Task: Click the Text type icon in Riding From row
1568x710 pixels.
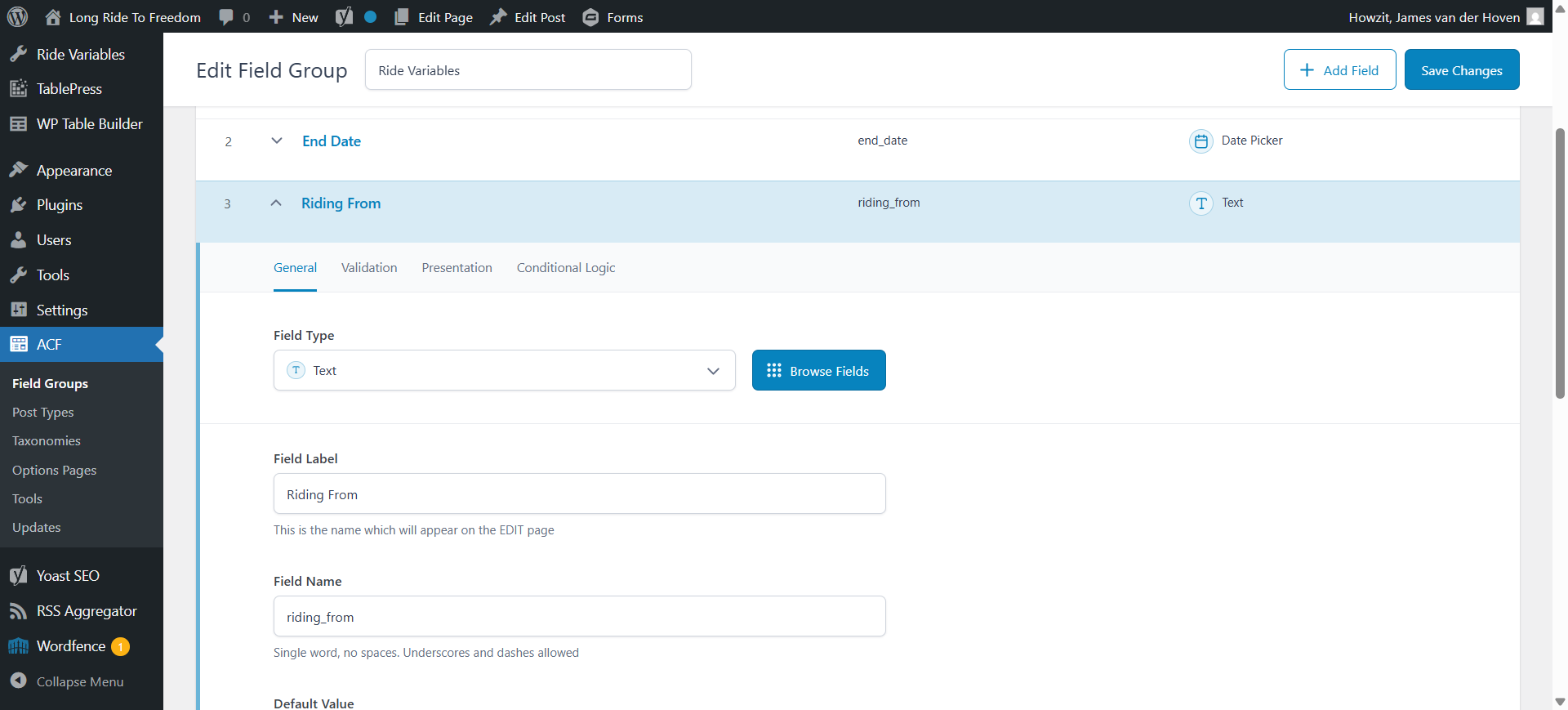Action: click(x=1200, y=203)
